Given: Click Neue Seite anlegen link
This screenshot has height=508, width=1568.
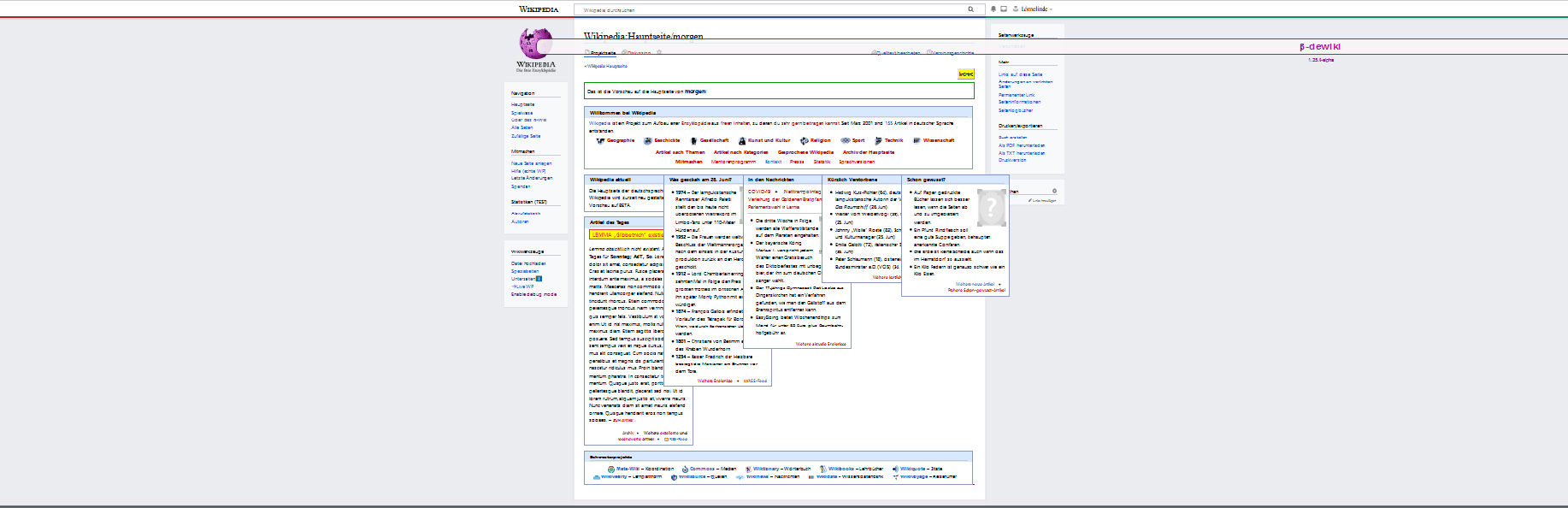Looking at the screenshot, I should 532,163.
